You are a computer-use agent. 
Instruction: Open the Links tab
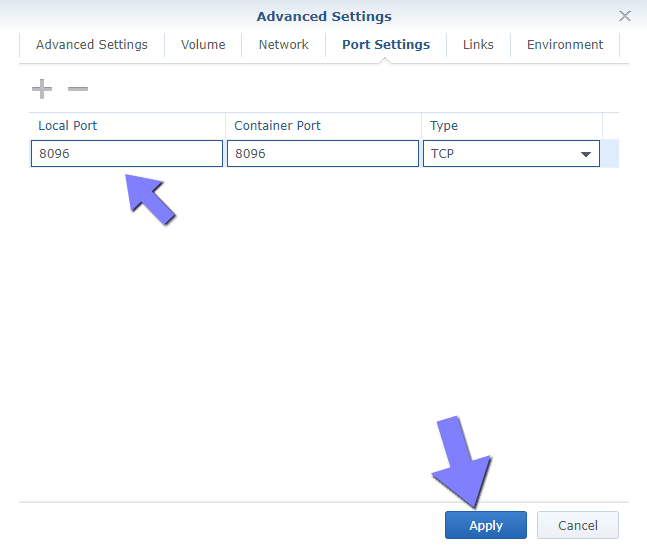click(478, 45)
